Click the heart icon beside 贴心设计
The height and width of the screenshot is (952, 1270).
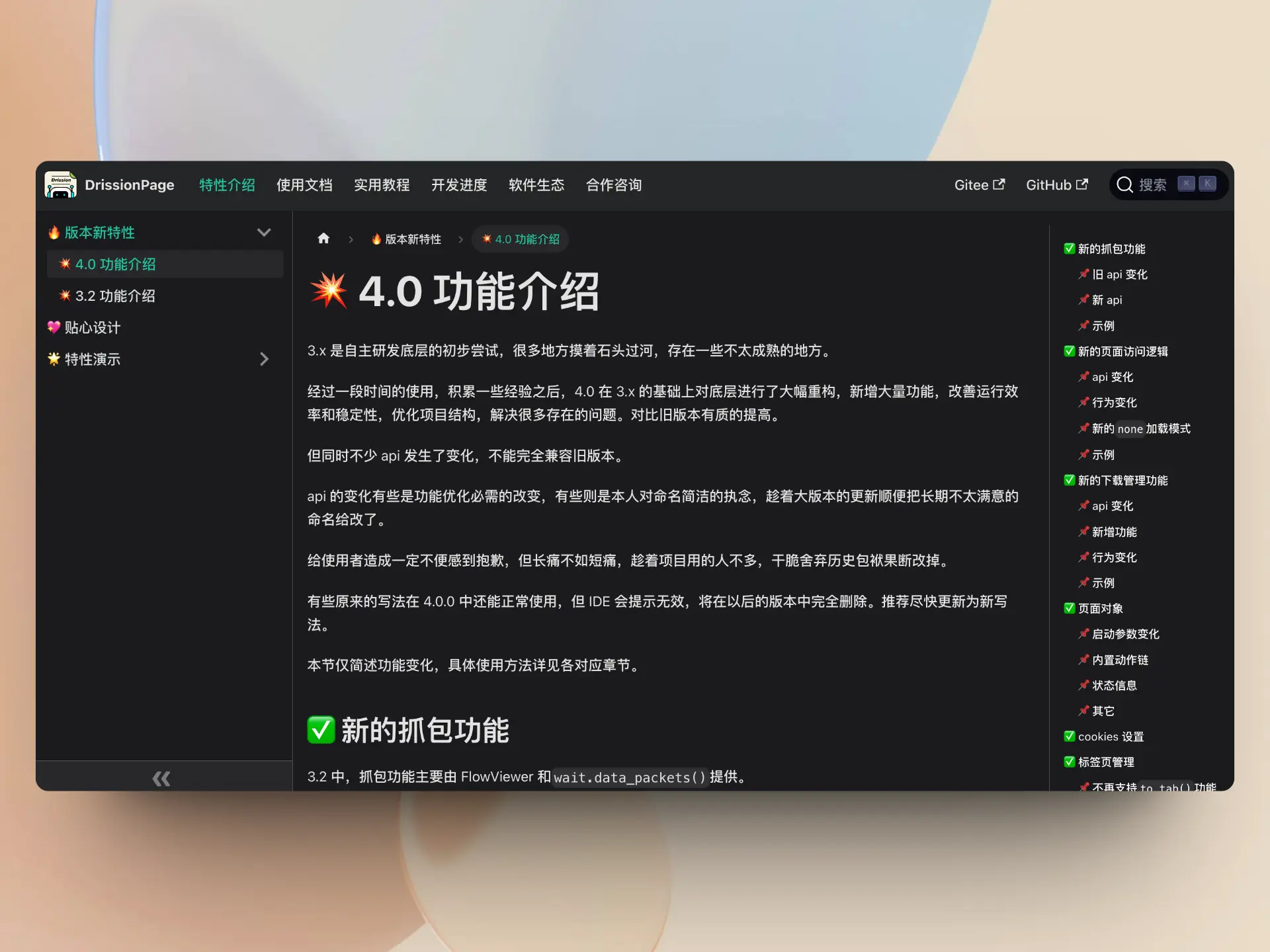coord(54,327)
